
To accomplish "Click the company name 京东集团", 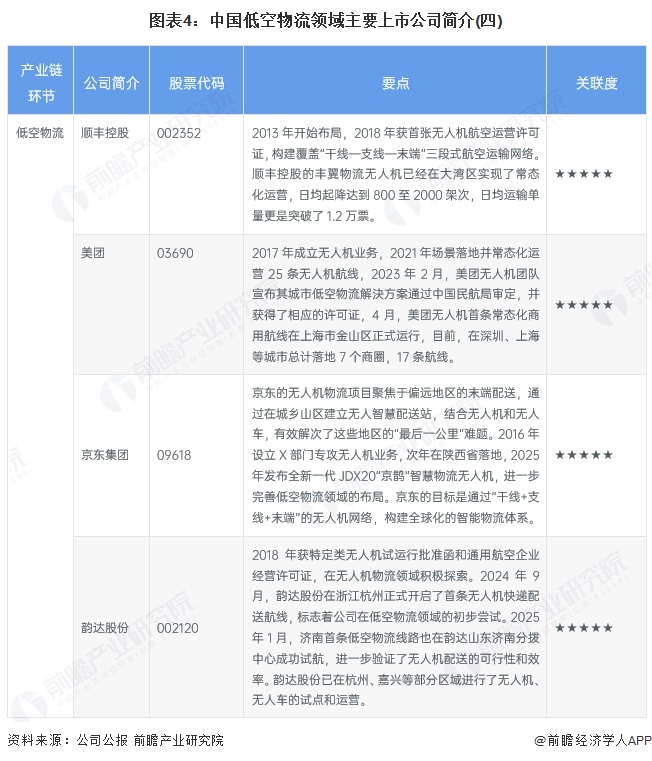I will tap(105, 455).
